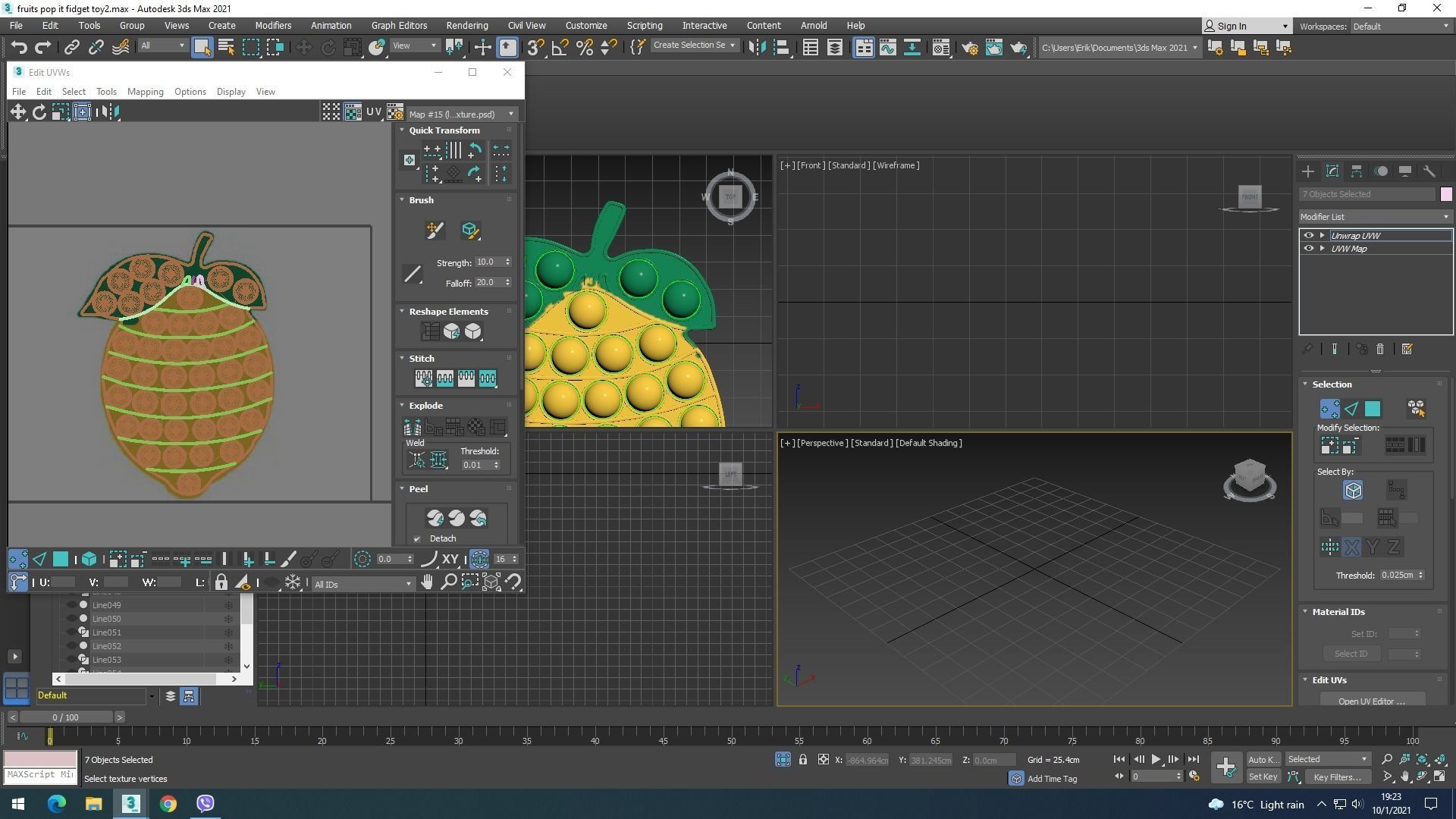Image resolution: width=1456 pixels, height=819 pixels.
Task: Open the Mapping menu in Edit UVWs
Action: (x=145, y=92)
